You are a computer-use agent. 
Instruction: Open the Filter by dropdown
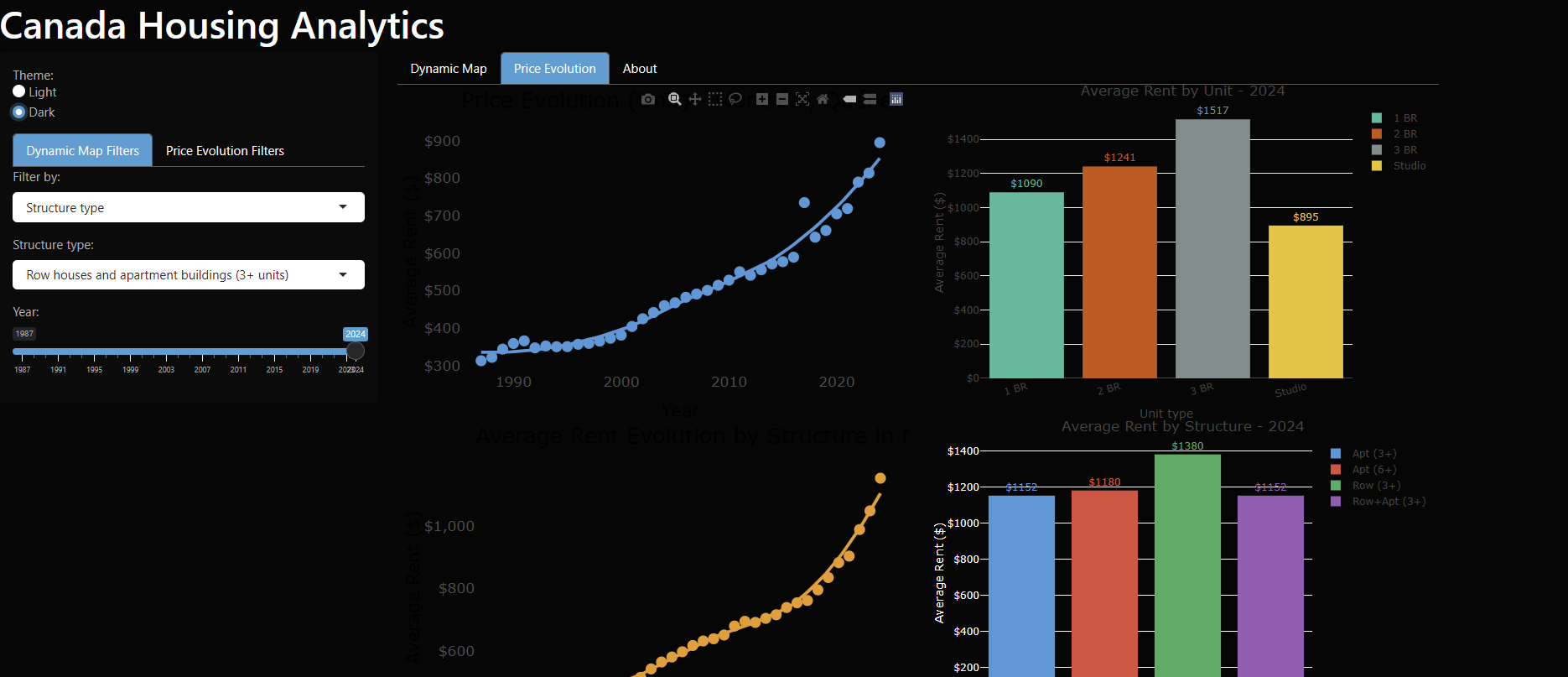(189, 207)
